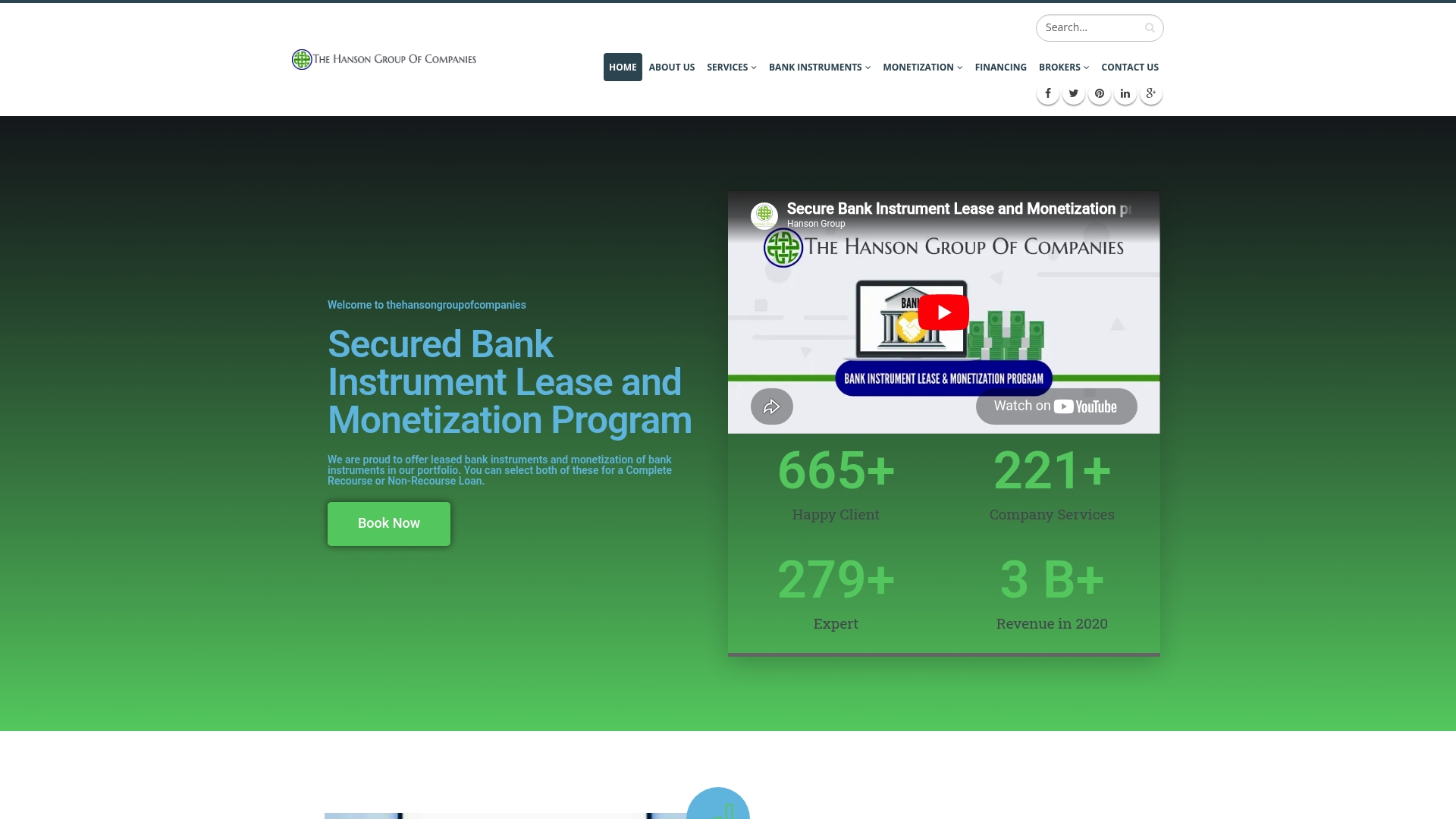1456x819 pixels.
Task: Click the 665+ Happy Client counter
Action: tap(836, 484)
